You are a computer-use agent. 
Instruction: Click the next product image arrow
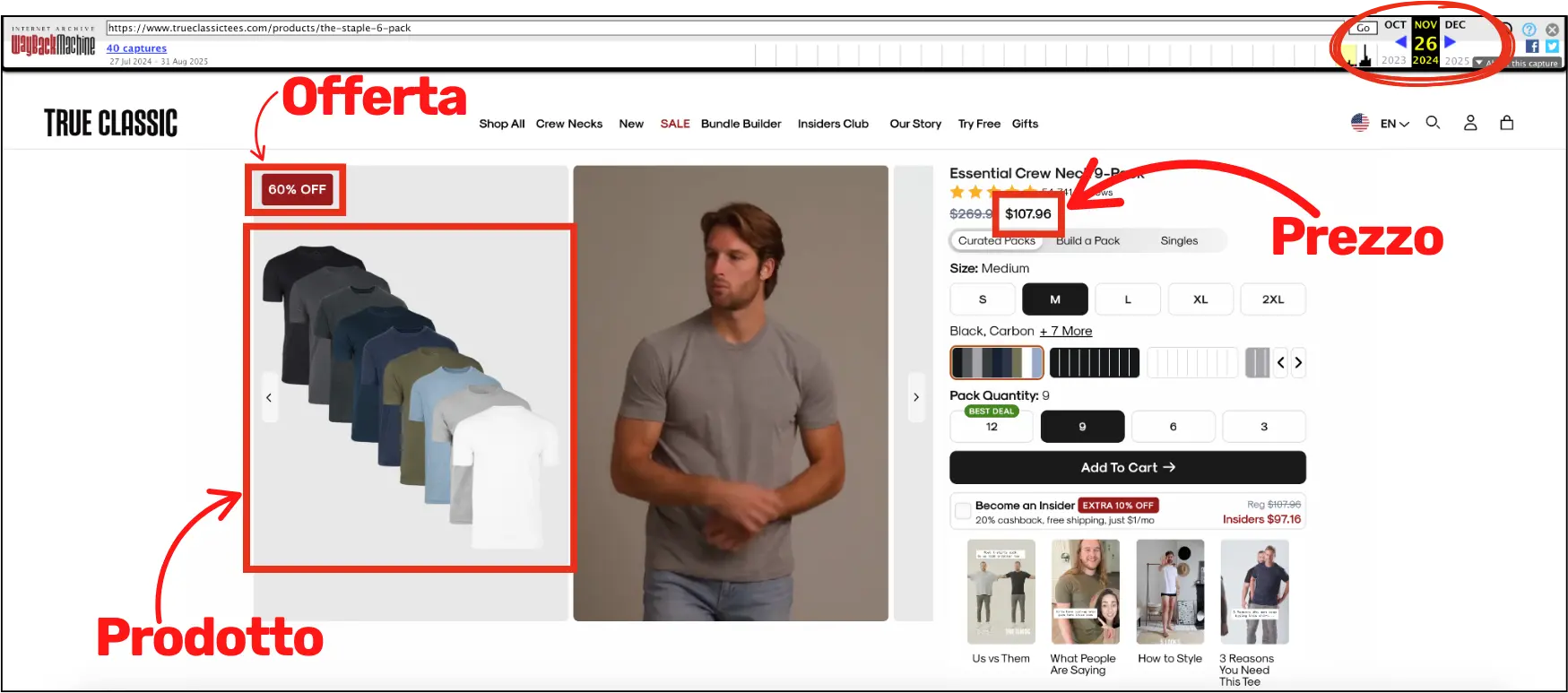915,397
